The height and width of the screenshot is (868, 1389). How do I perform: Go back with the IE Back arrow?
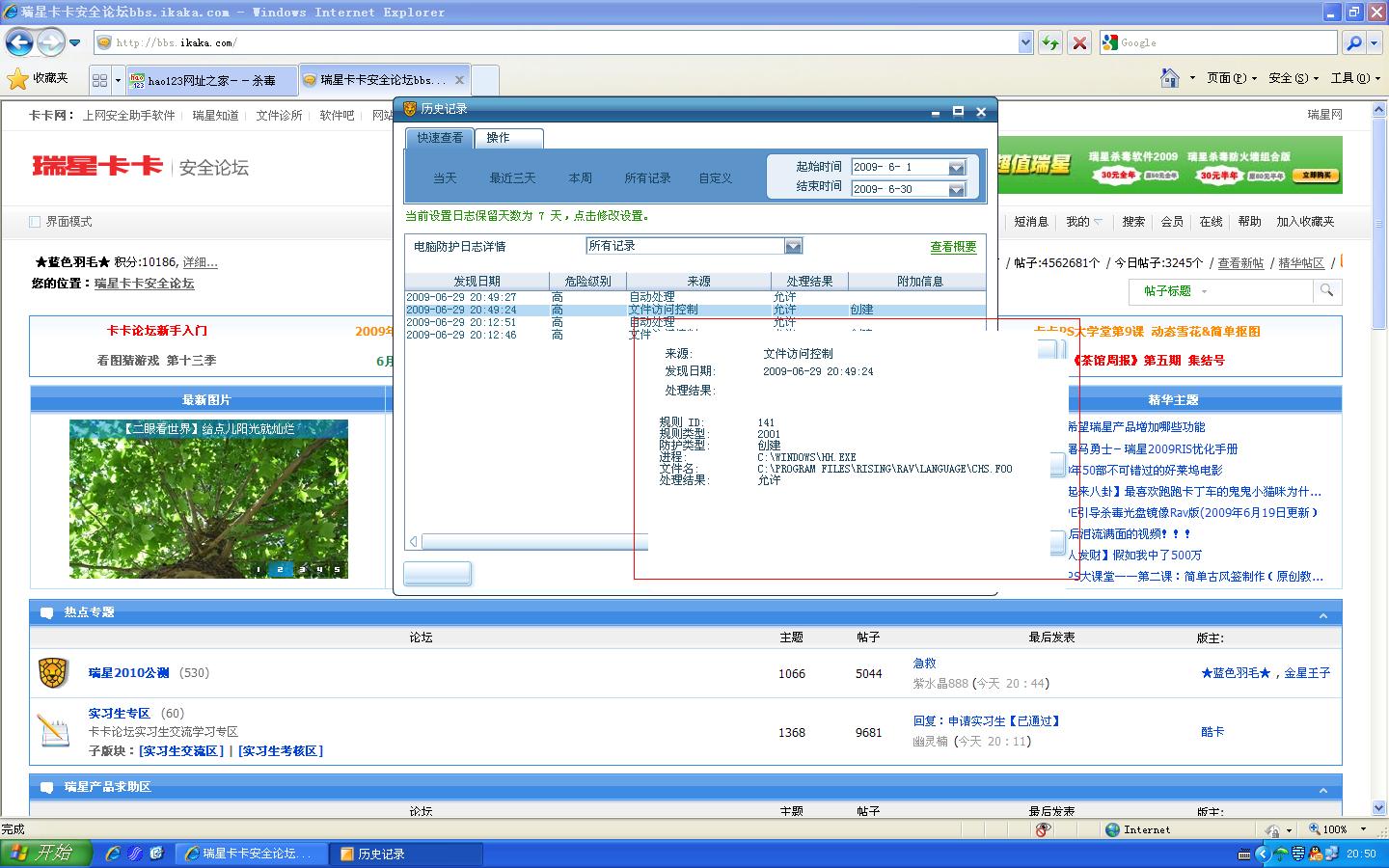(x=19, y=42)
